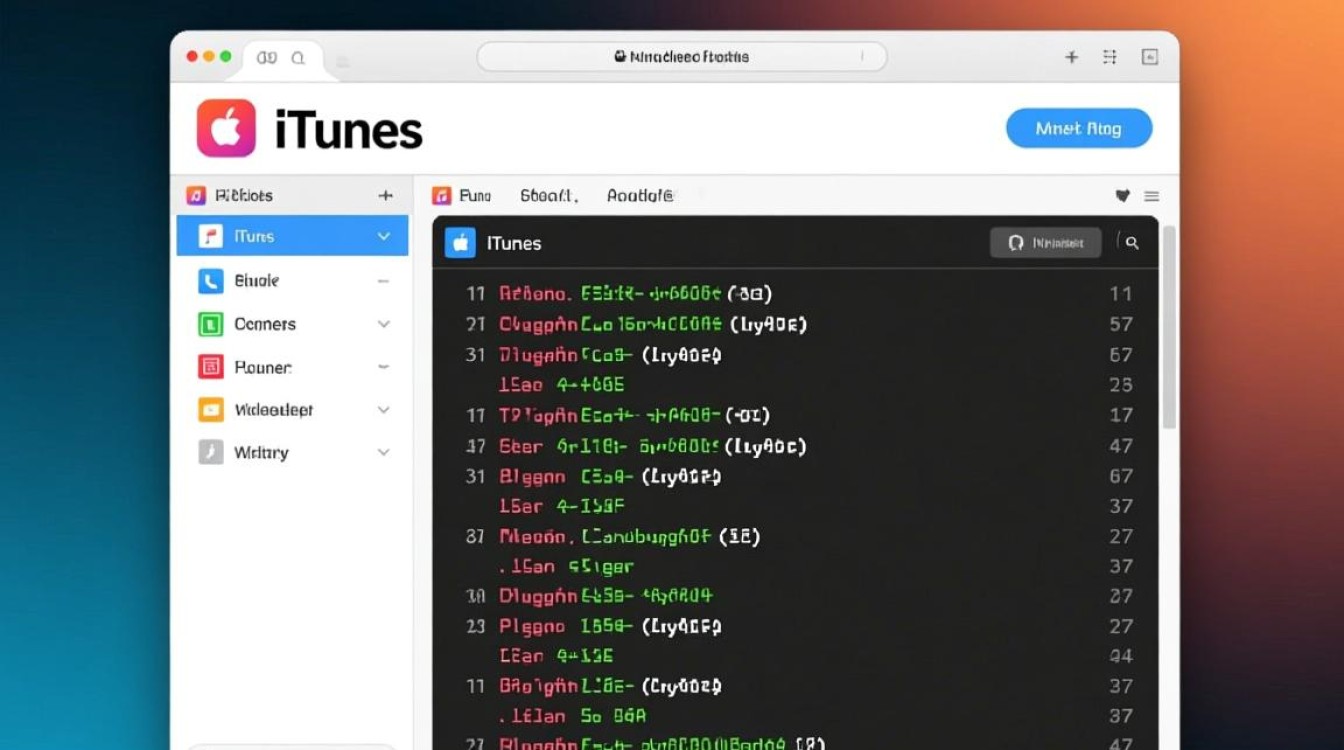Switch to the Aoatiole tab
Image resolution: width=1344 pixels, height=750 pixels.
tap(640, 196)
